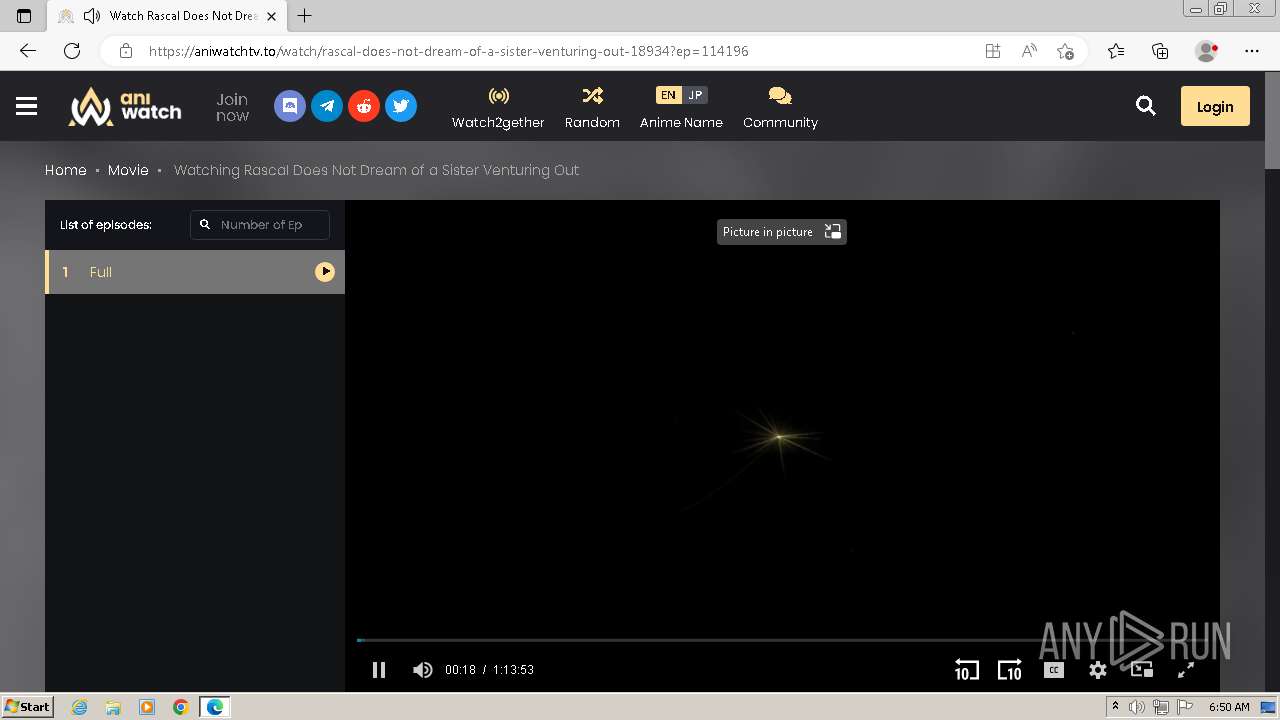
Task: Open browser Collections
Action: point(1160,51)
